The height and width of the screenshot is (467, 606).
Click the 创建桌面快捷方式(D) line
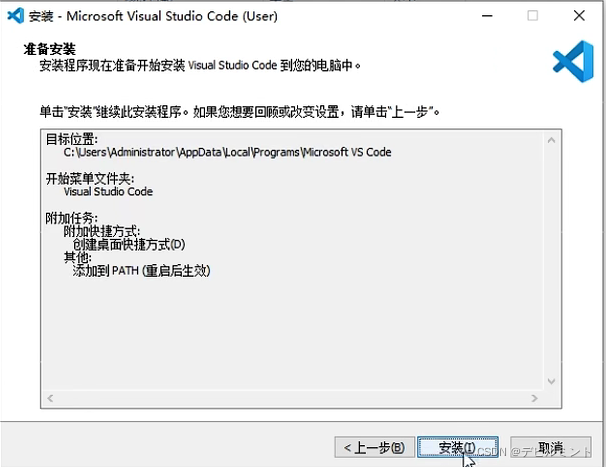tap(129, 244)
